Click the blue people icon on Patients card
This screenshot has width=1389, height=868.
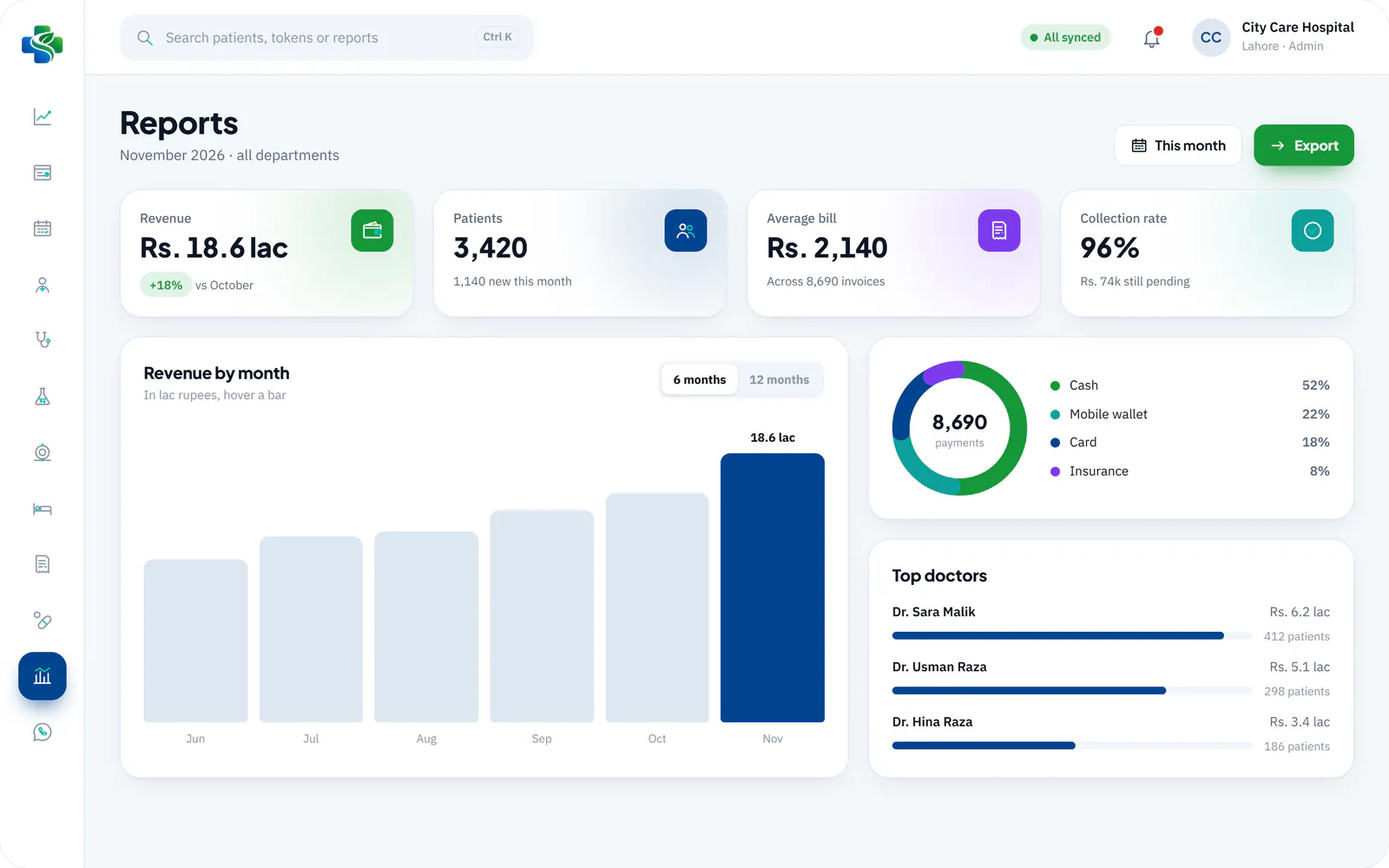click(686, 231)
